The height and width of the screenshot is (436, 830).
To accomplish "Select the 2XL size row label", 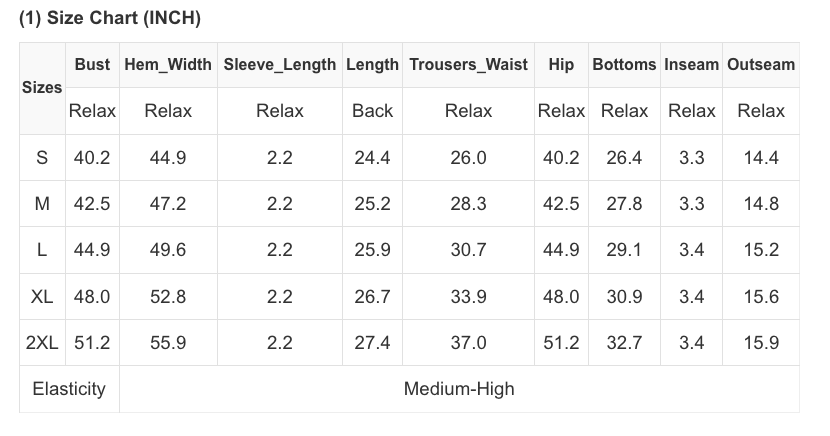I will click(42, 343).
